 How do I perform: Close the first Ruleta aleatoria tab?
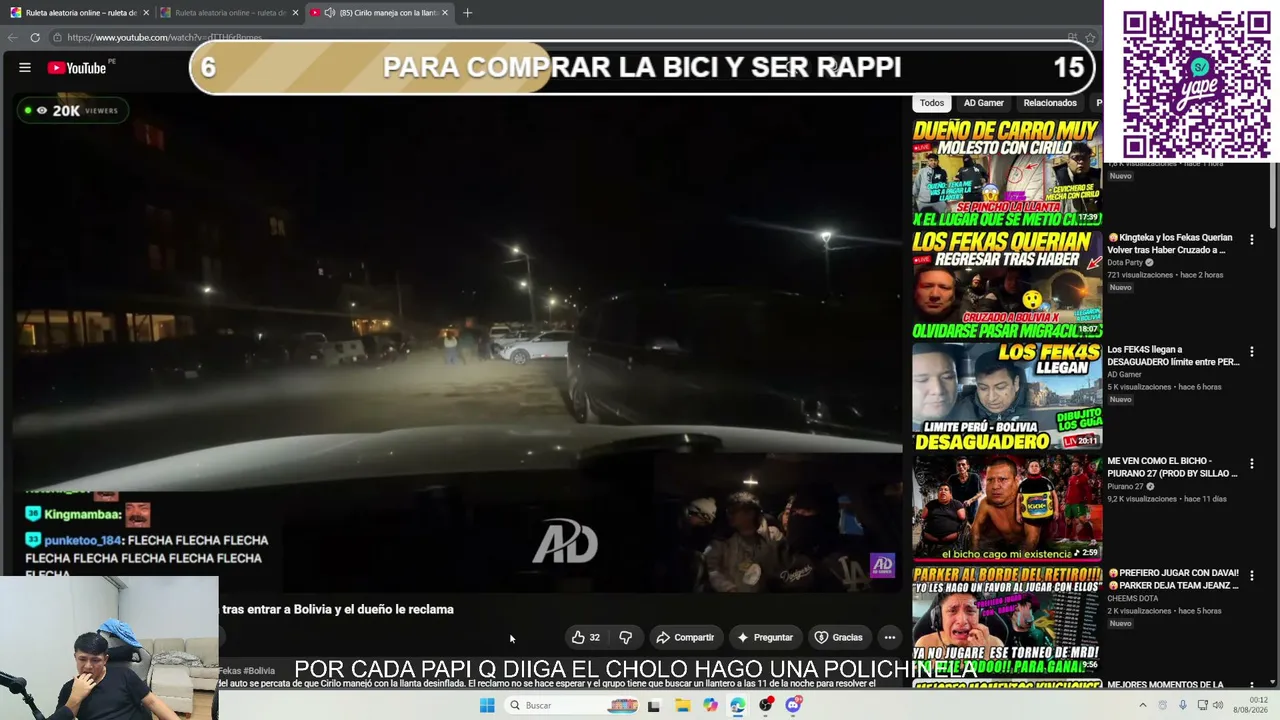(x=146, y=13)
